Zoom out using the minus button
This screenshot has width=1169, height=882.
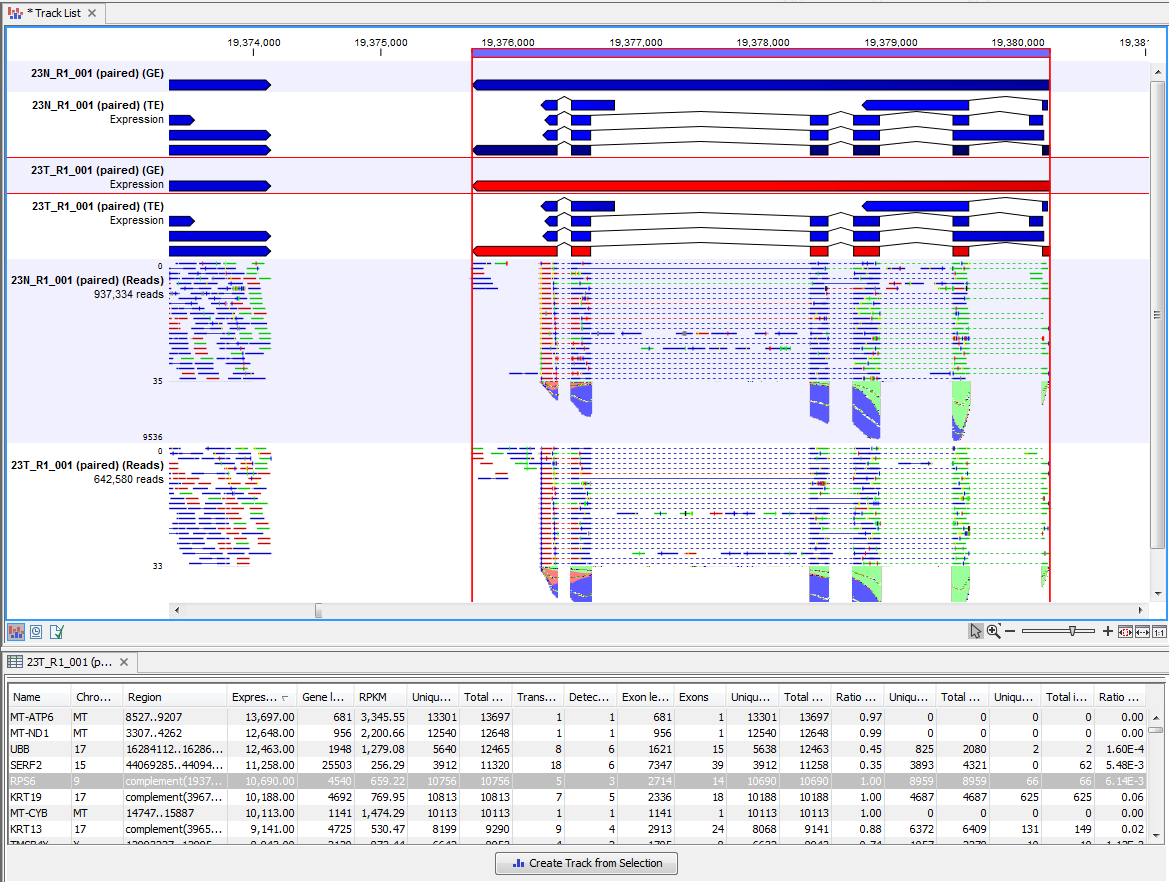tap(1011, 631)
